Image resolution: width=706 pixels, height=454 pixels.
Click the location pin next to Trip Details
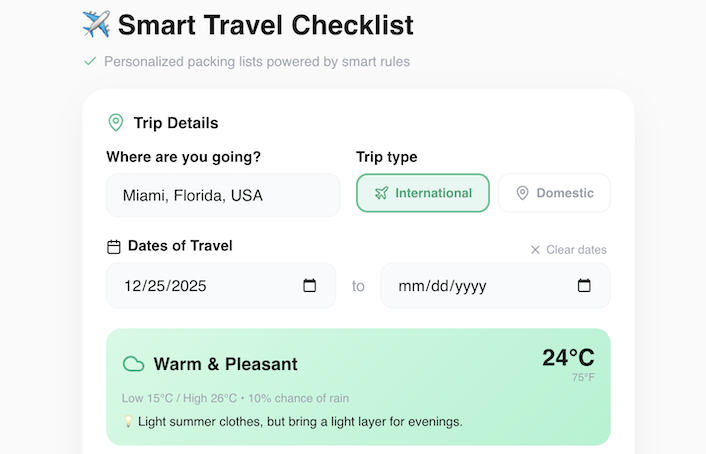click(x=116, y=123)
